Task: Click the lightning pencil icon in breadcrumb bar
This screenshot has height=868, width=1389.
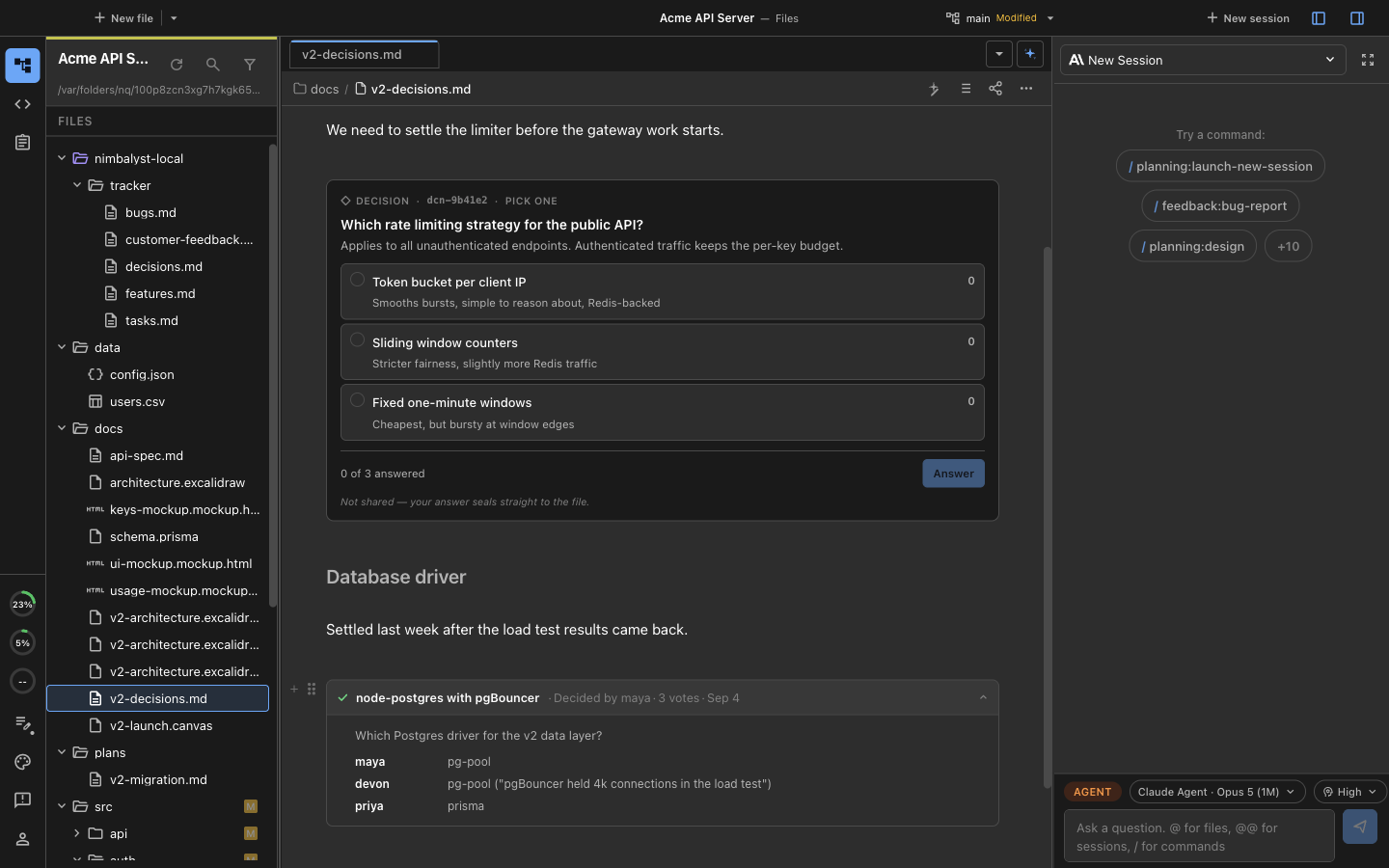Action: [x=934, y=89]
